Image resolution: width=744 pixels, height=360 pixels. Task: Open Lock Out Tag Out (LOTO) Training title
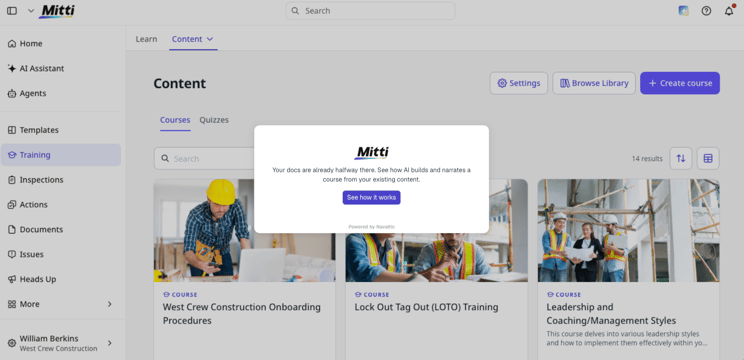[426, 307]
